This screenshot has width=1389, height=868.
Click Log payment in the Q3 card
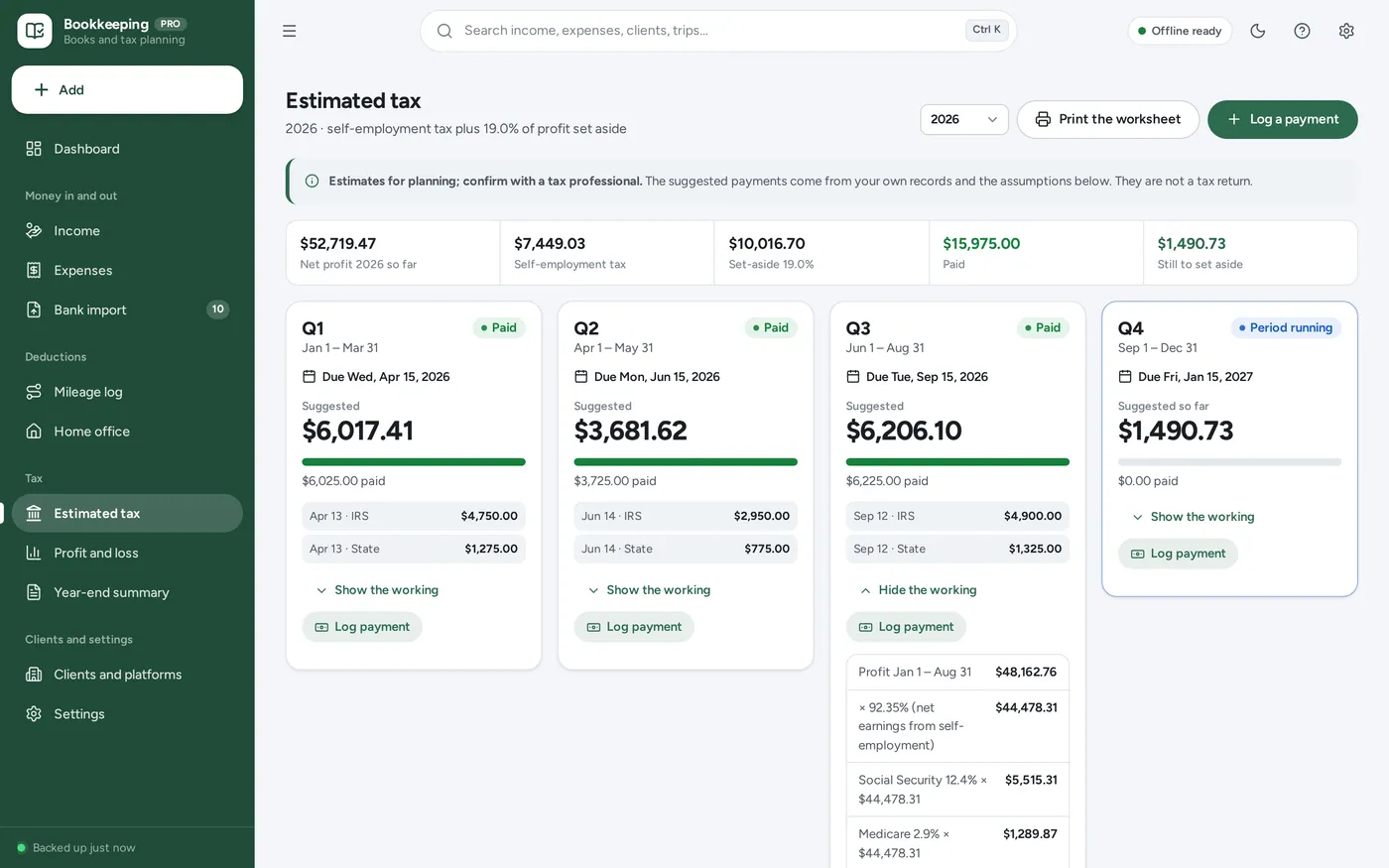(x=906, y=627)
